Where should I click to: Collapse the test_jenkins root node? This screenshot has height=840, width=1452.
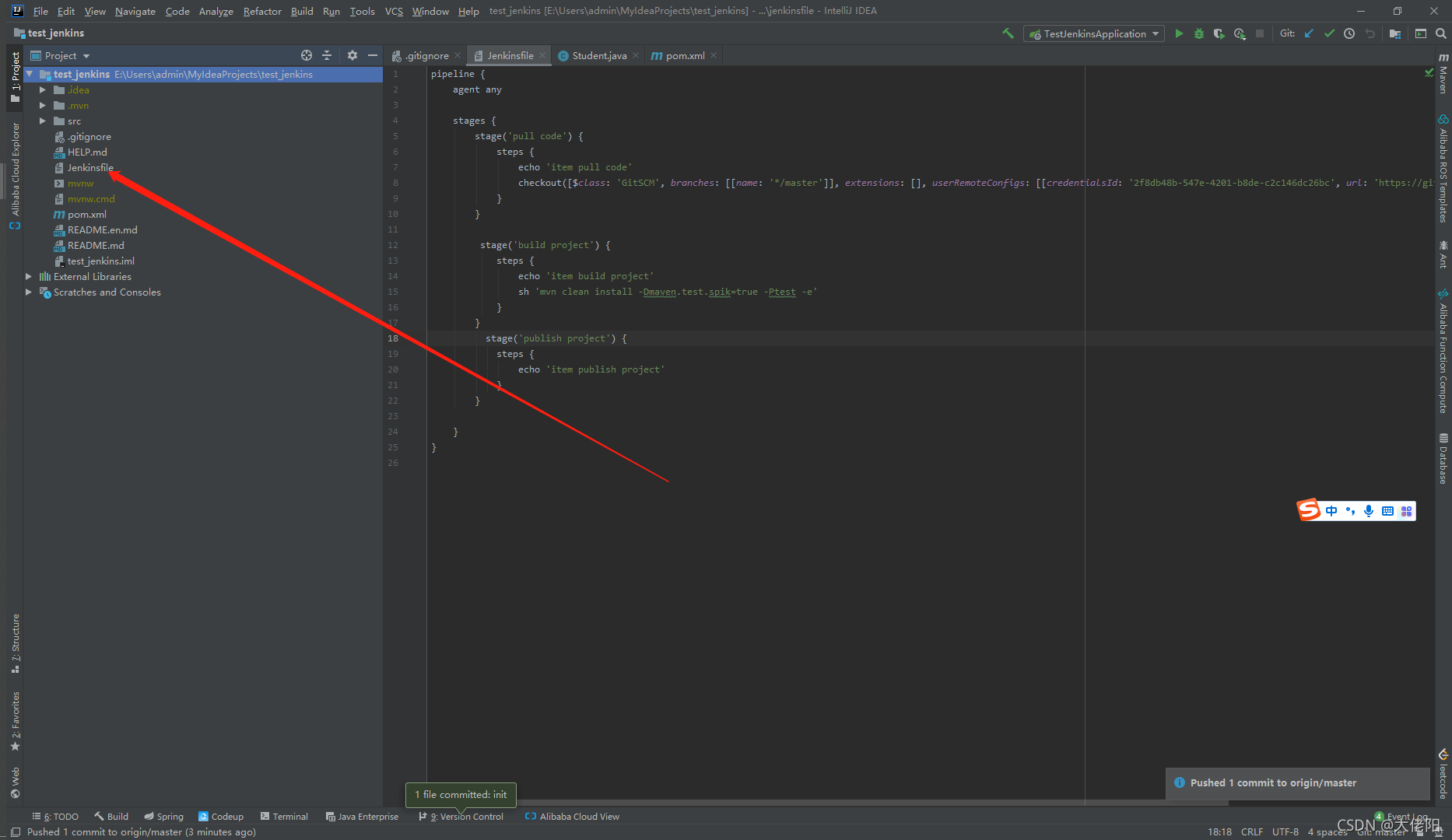click(30, 75)
